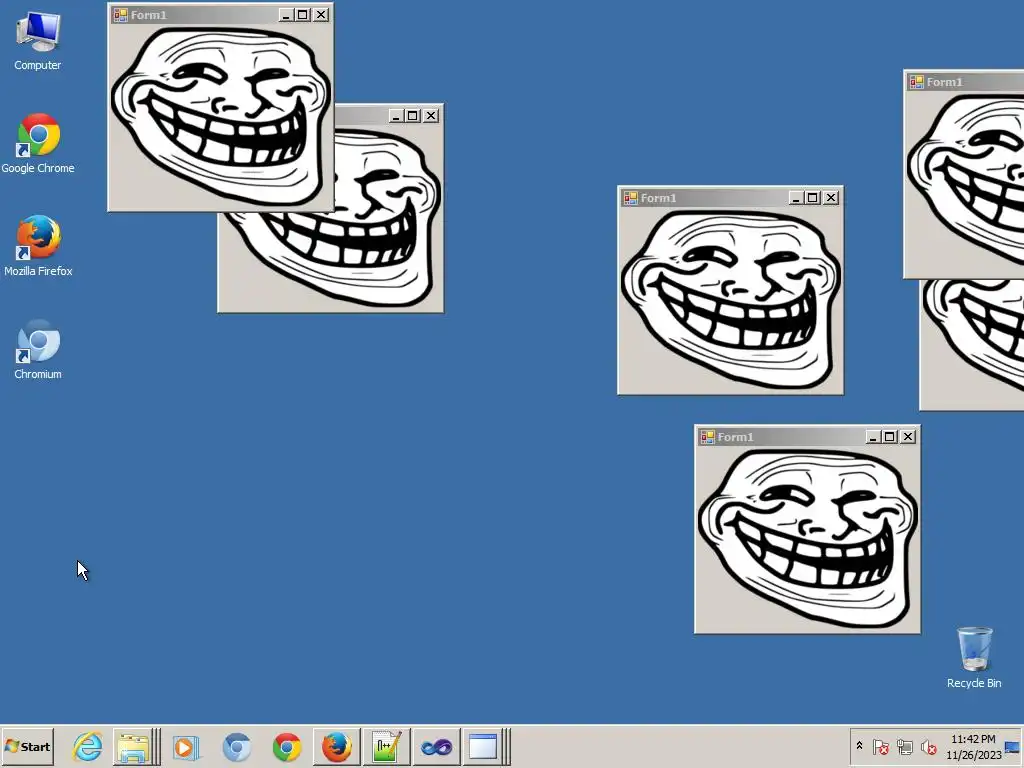Screen dimensions: 1024x768
Task: Click the title of the cut-off Form1 window at right edge
Action: [x=944, y=82]
